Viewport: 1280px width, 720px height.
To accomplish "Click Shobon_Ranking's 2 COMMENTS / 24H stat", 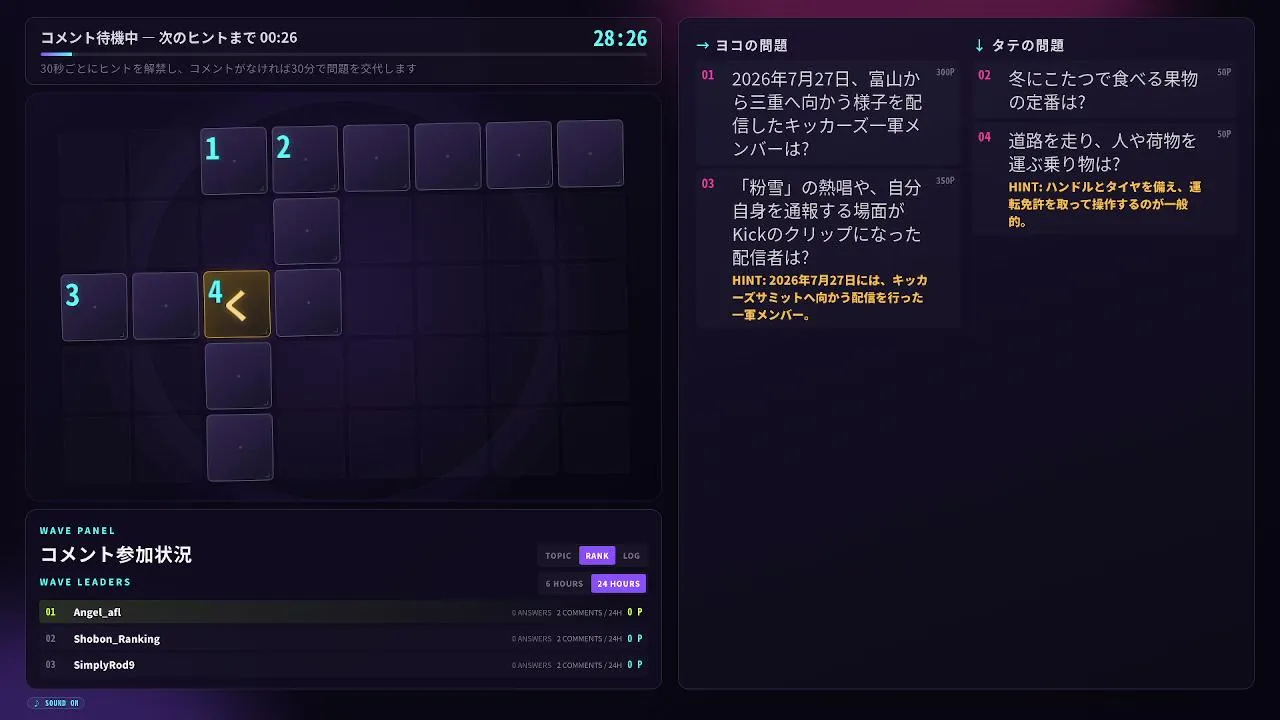I will (589, 638).
